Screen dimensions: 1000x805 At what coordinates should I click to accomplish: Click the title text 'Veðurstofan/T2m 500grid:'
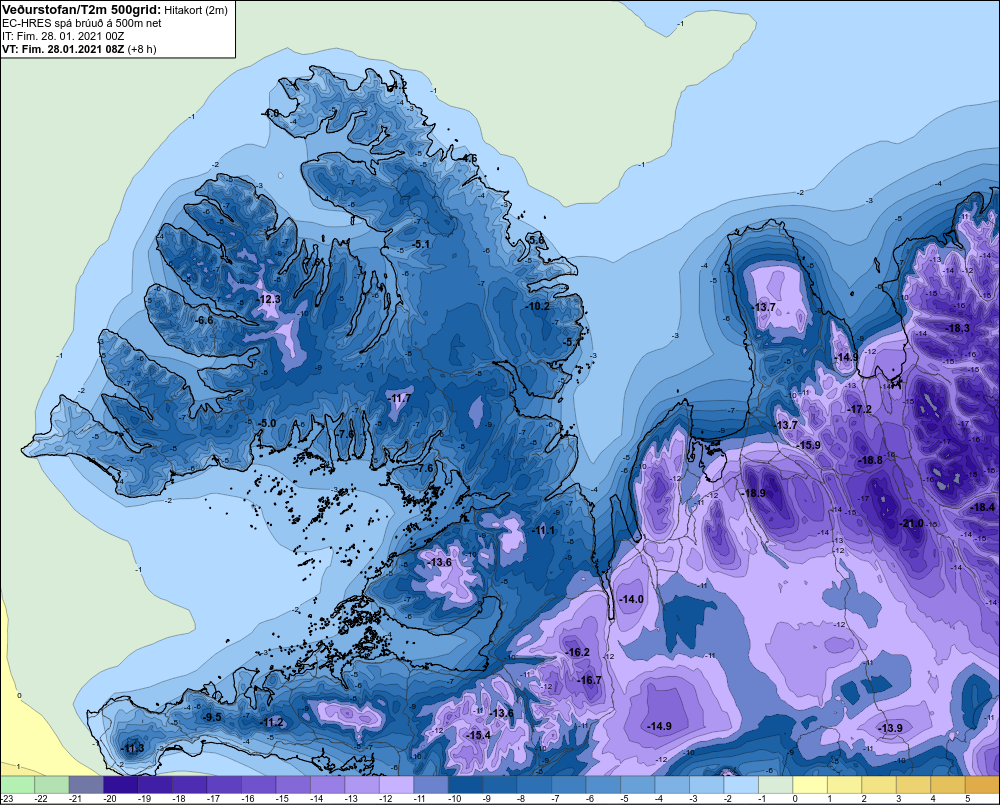click(x=80, y=10)
